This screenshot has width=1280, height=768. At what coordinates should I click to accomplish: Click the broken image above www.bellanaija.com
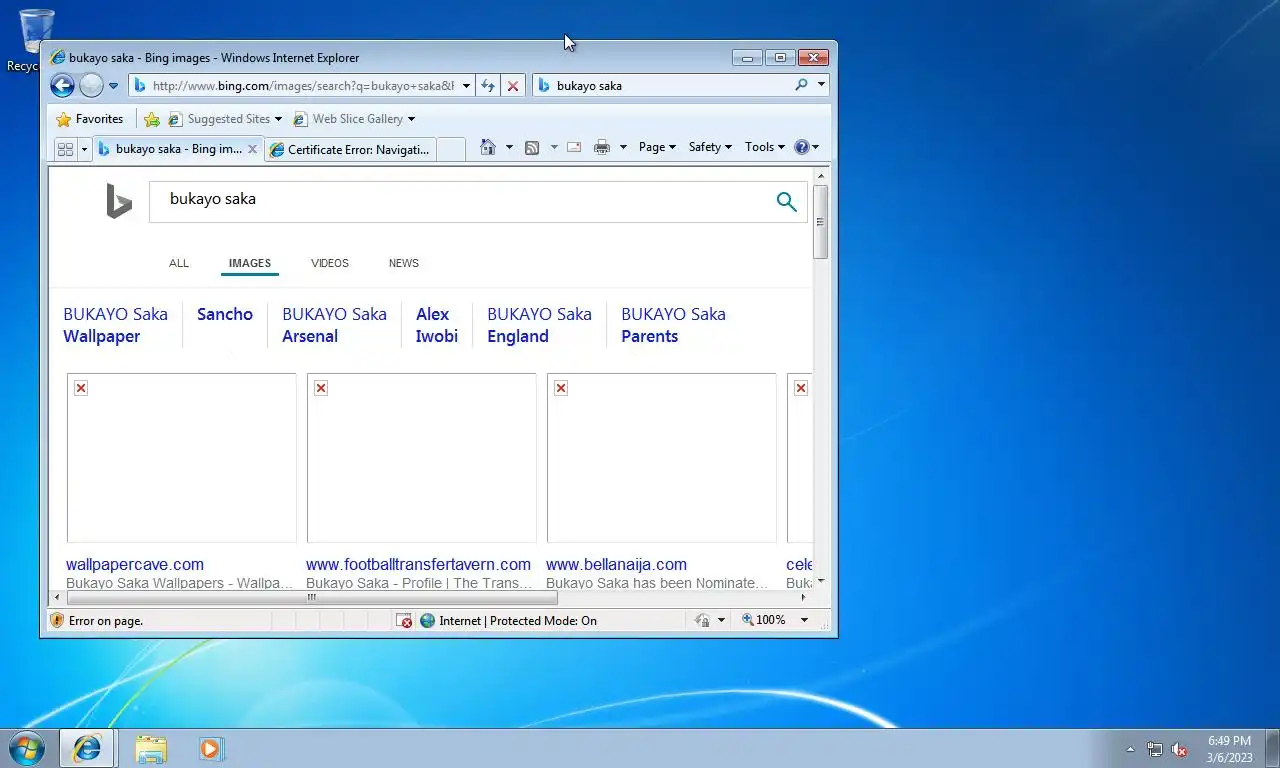[661, 458]
